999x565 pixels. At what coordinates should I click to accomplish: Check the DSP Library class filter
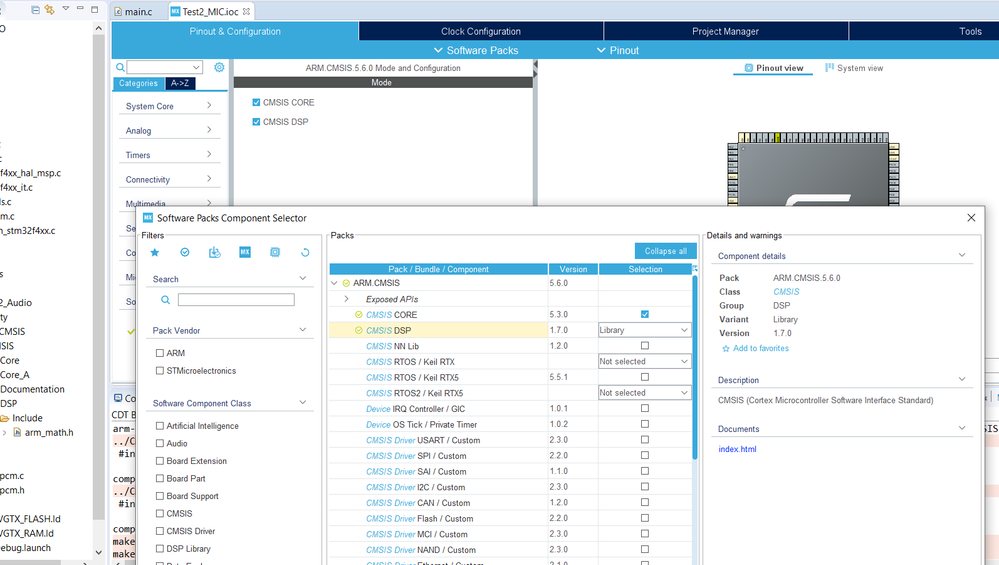tap(160, 548)
